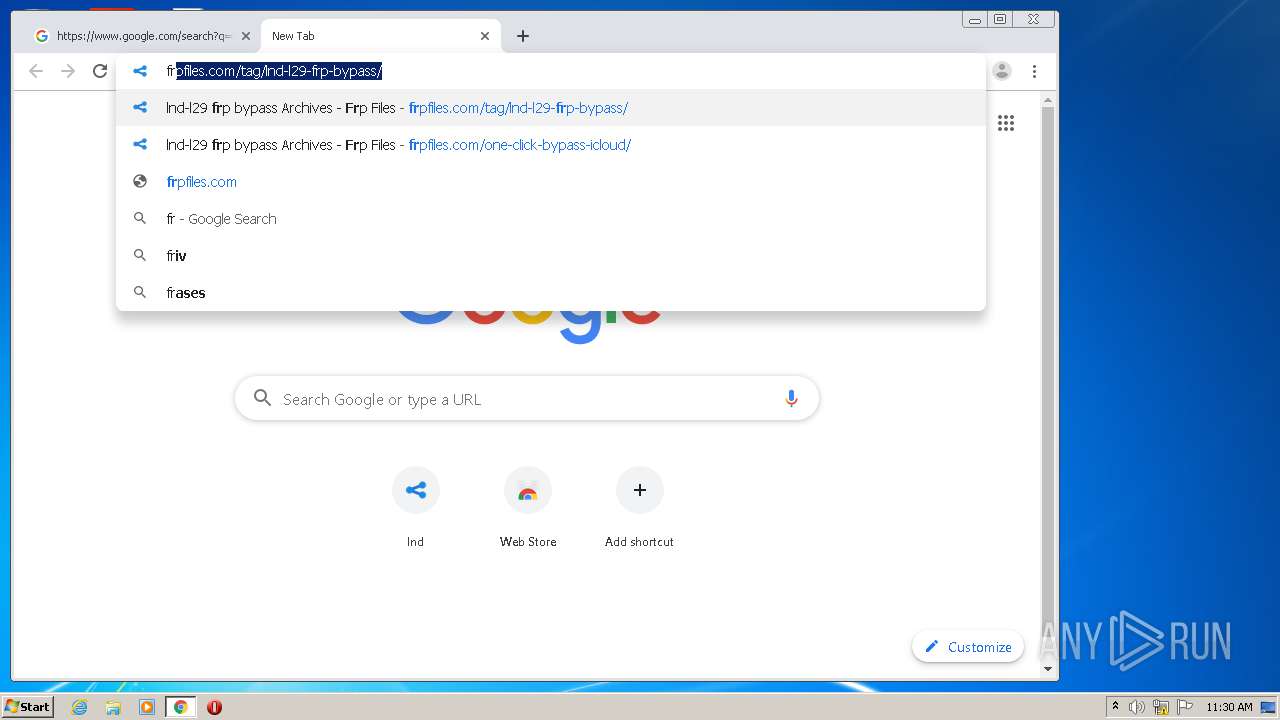Pick the 'frases' search suggestion
The image size is (1280, 720).
(x=551, y=293)
